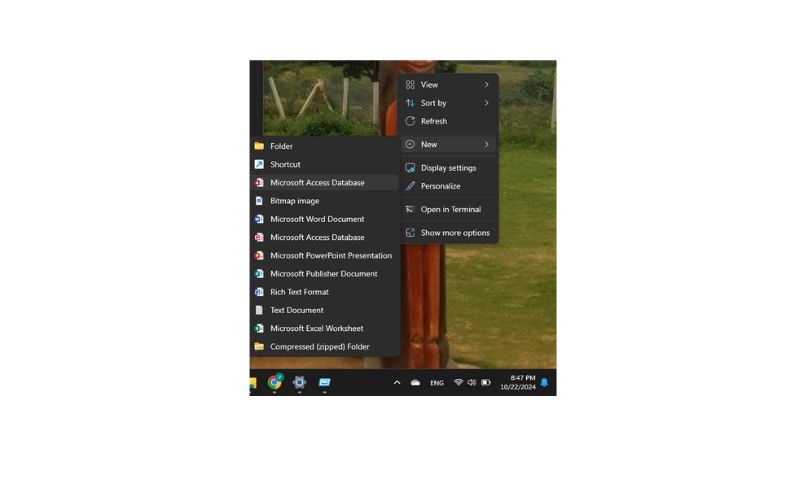Open the Settings gear in the taskbar
This screenshot has height=500, width=800.
[299, 382]
